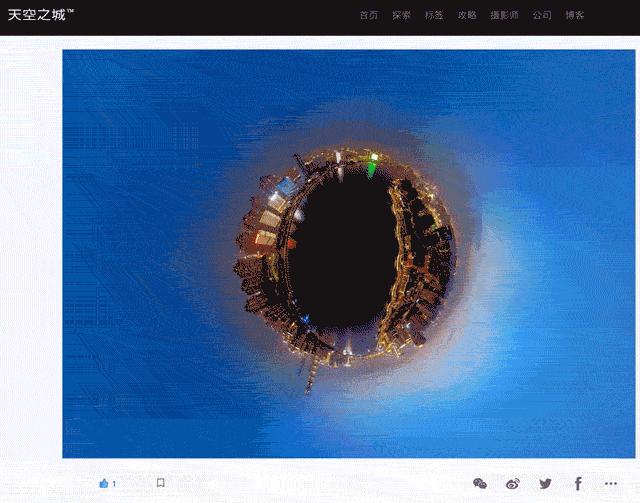640x503 pixels.
Task: Share the panorama to WeChat
Action: [x=480, y=483]
